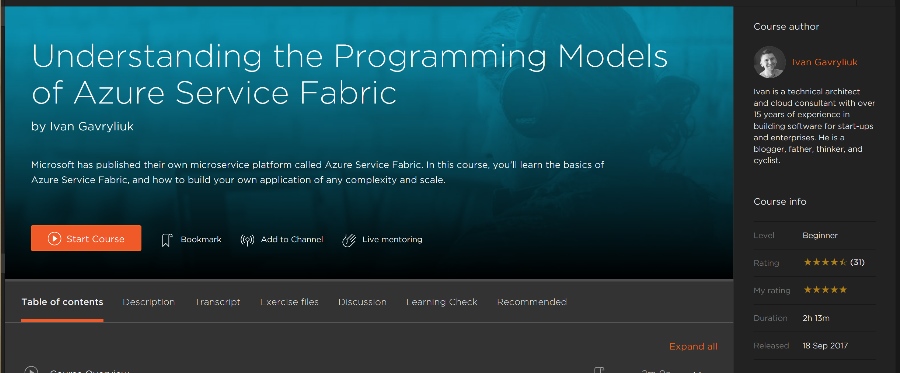This screenshot has width=900, height=373.
Task: Switch to the Description tab
Action: tap(148, 302)
